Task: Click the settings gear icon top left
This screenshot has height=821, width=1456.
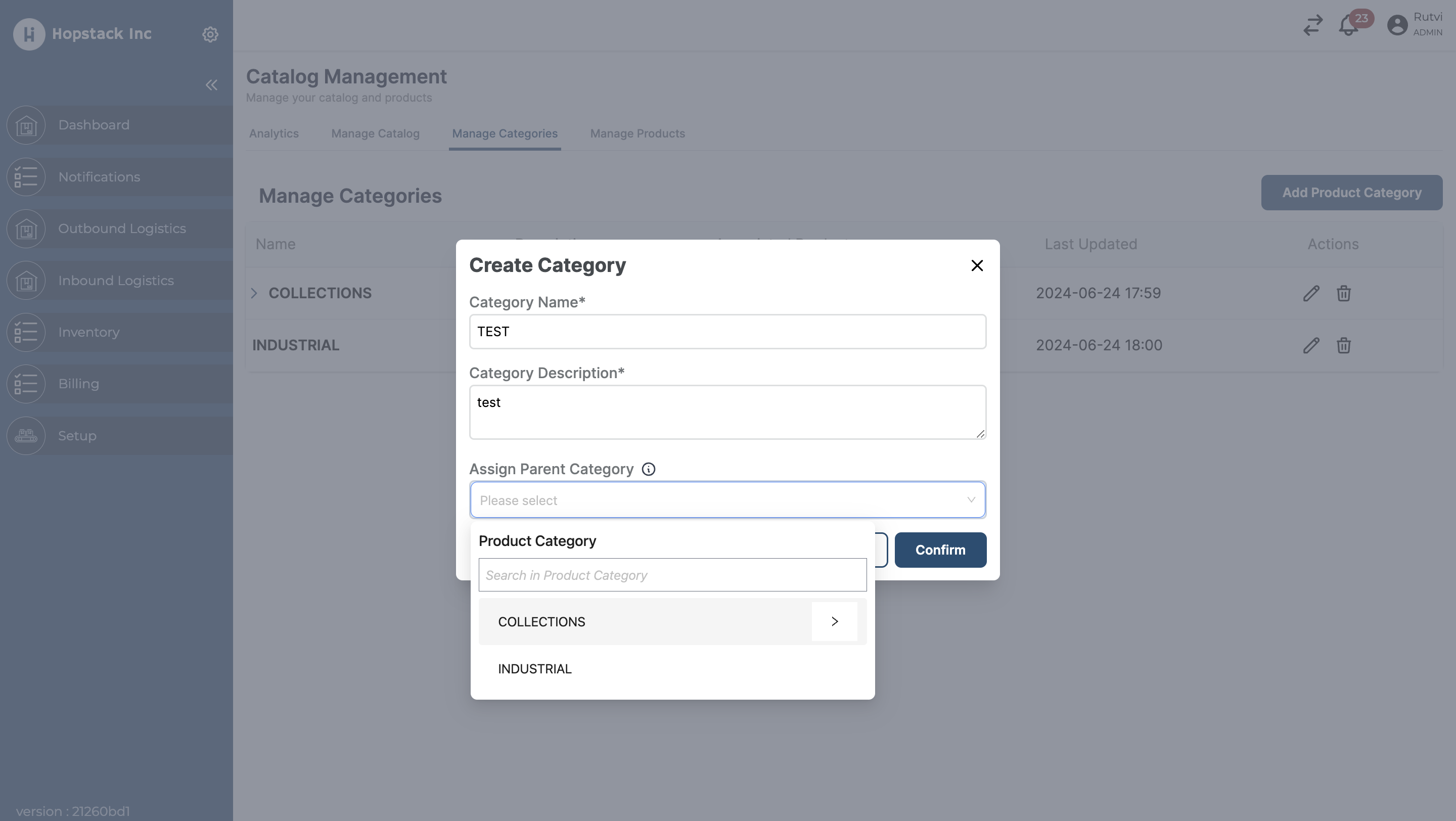Action: 210,34
